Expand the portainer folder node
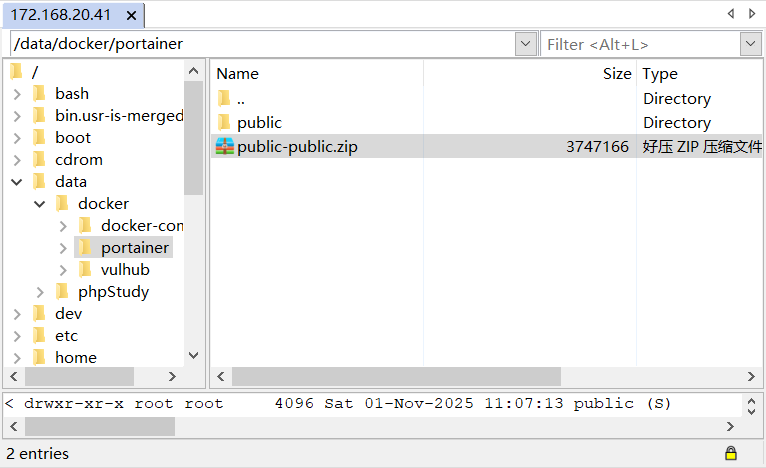Viewport: 766px width, 468px height. click(x=63, y=248)
